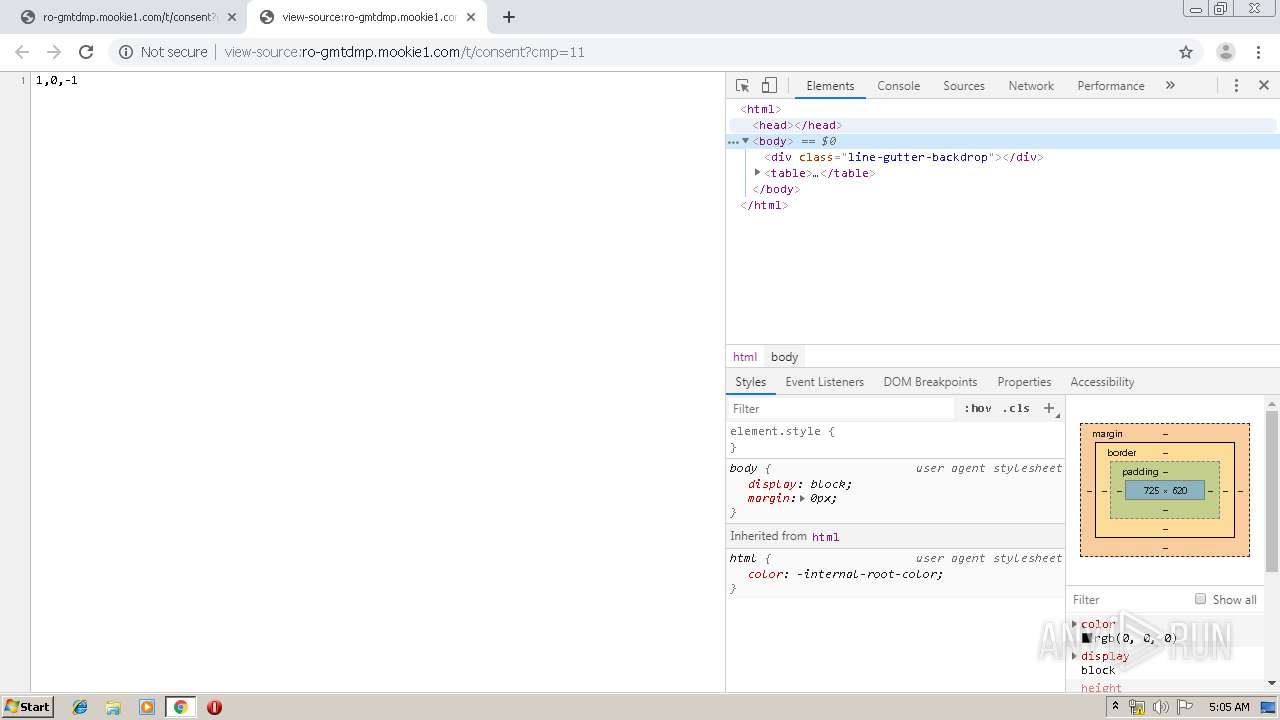This screenshot has width=1280, height=720.
Task: Select the head element node
Action: click(x=797, y=125)
